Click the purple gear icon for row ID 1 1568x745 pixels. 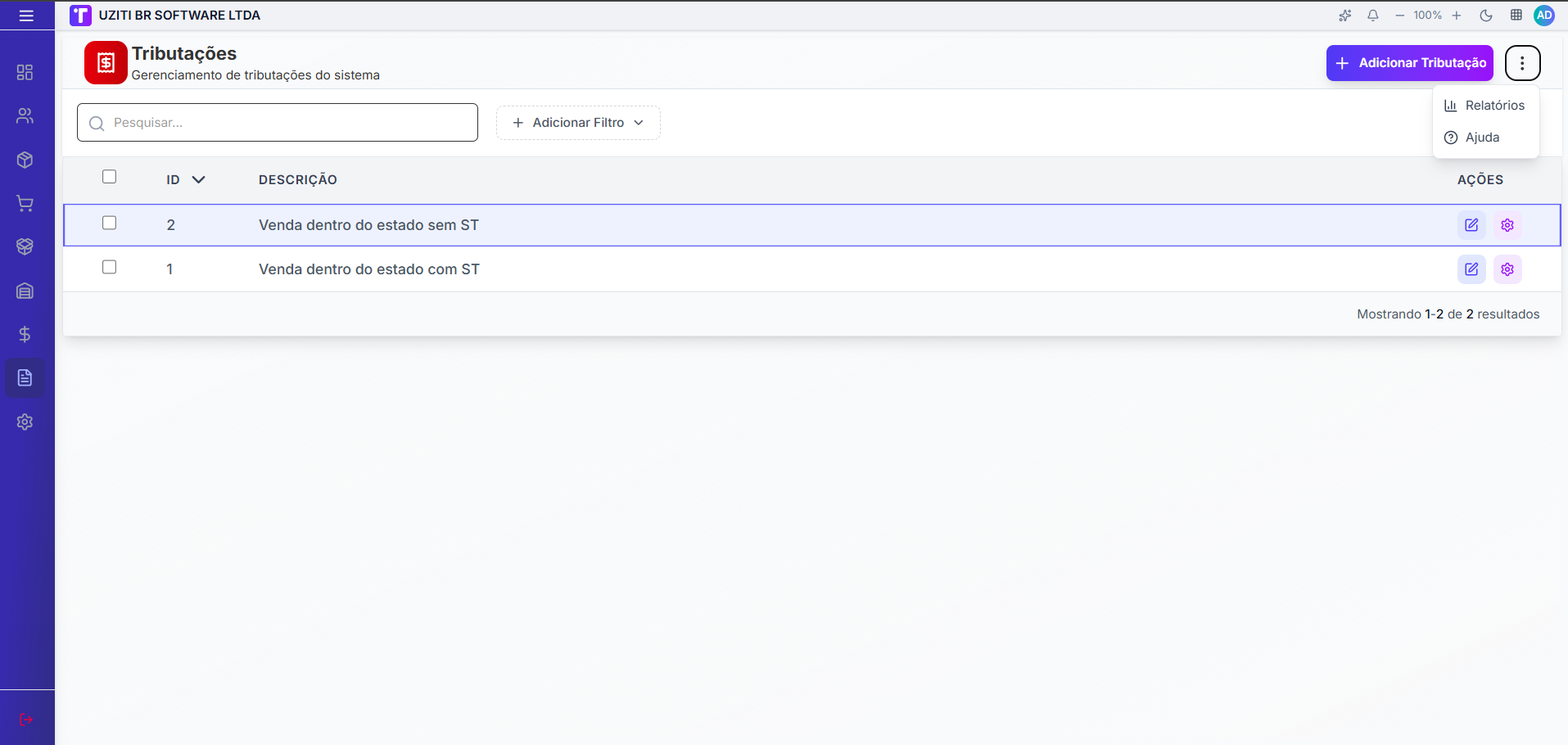[1507, 269]
